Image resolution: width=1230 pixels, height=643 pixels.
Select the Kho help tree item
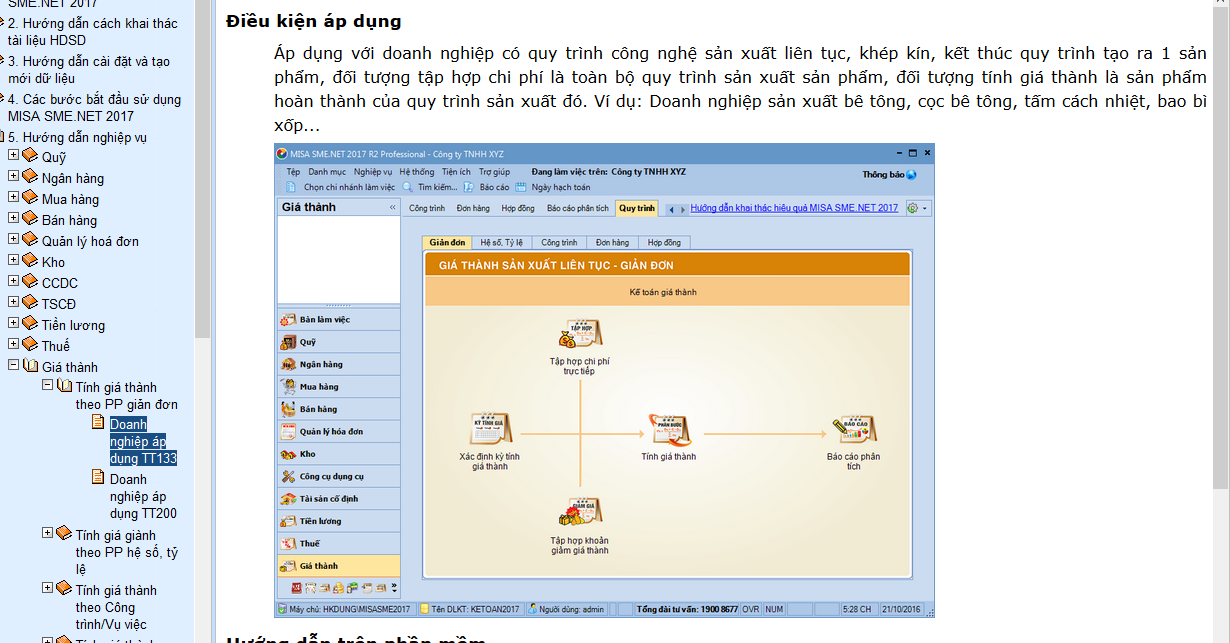(53, 262)
